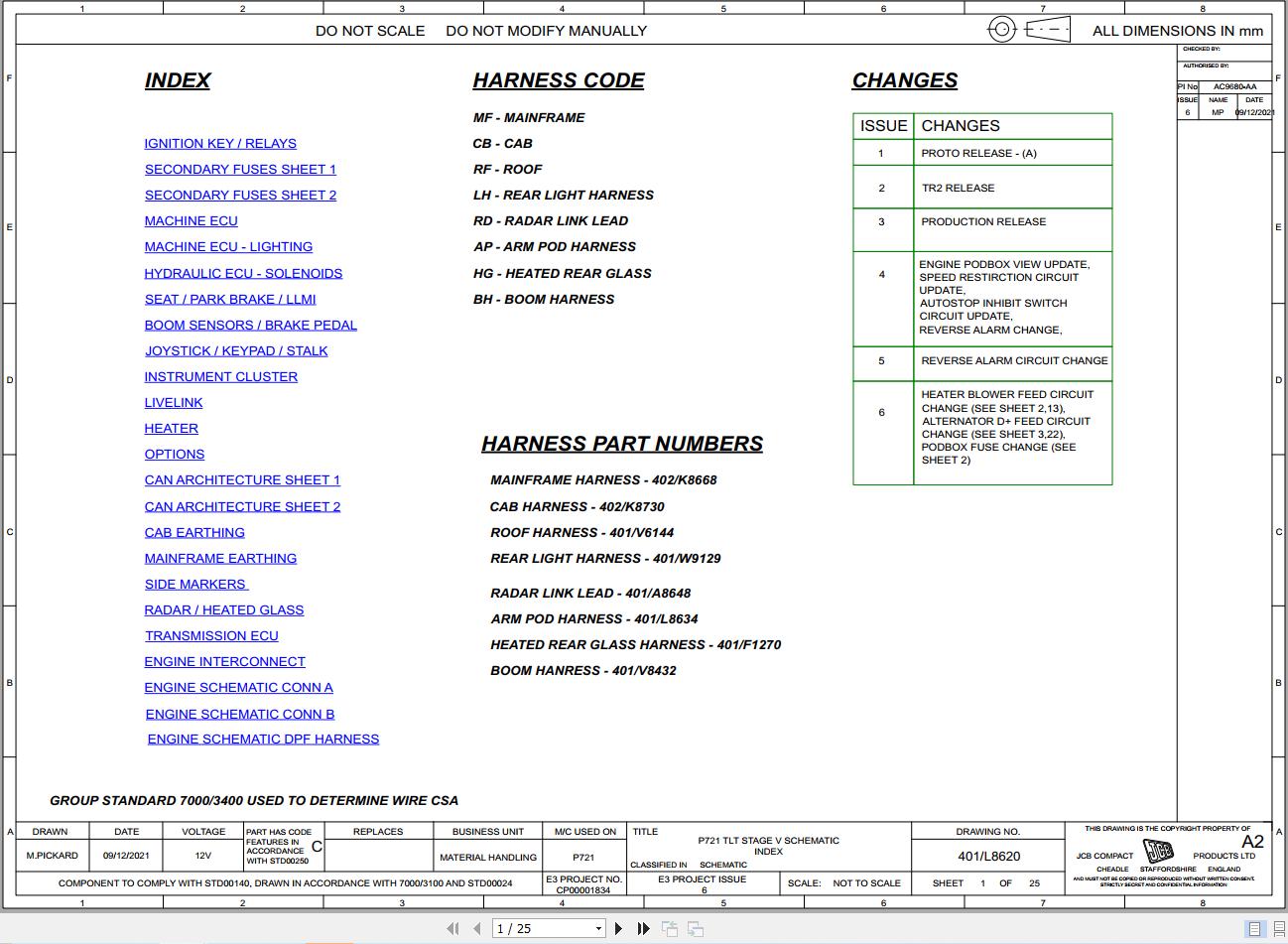
Task: Jump to the last page
Action: pos(643,928)
